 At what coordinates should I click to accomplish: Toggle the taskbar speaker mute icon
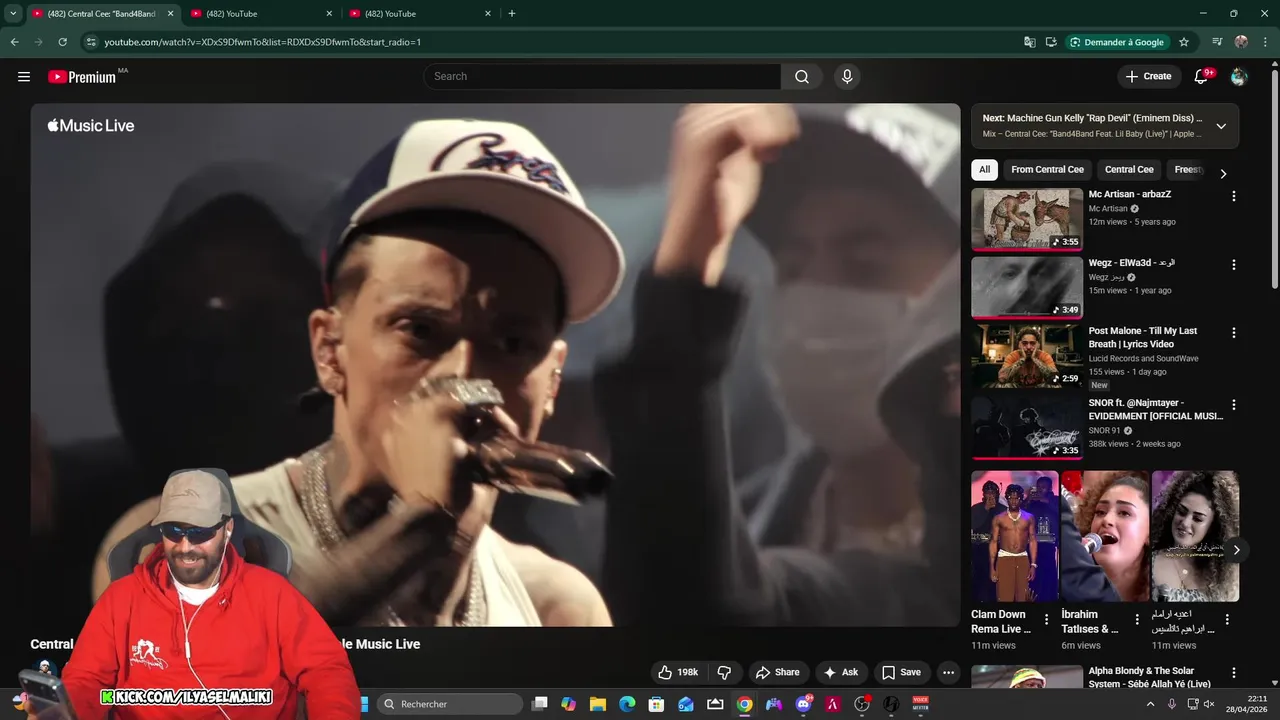(1209, 704)
